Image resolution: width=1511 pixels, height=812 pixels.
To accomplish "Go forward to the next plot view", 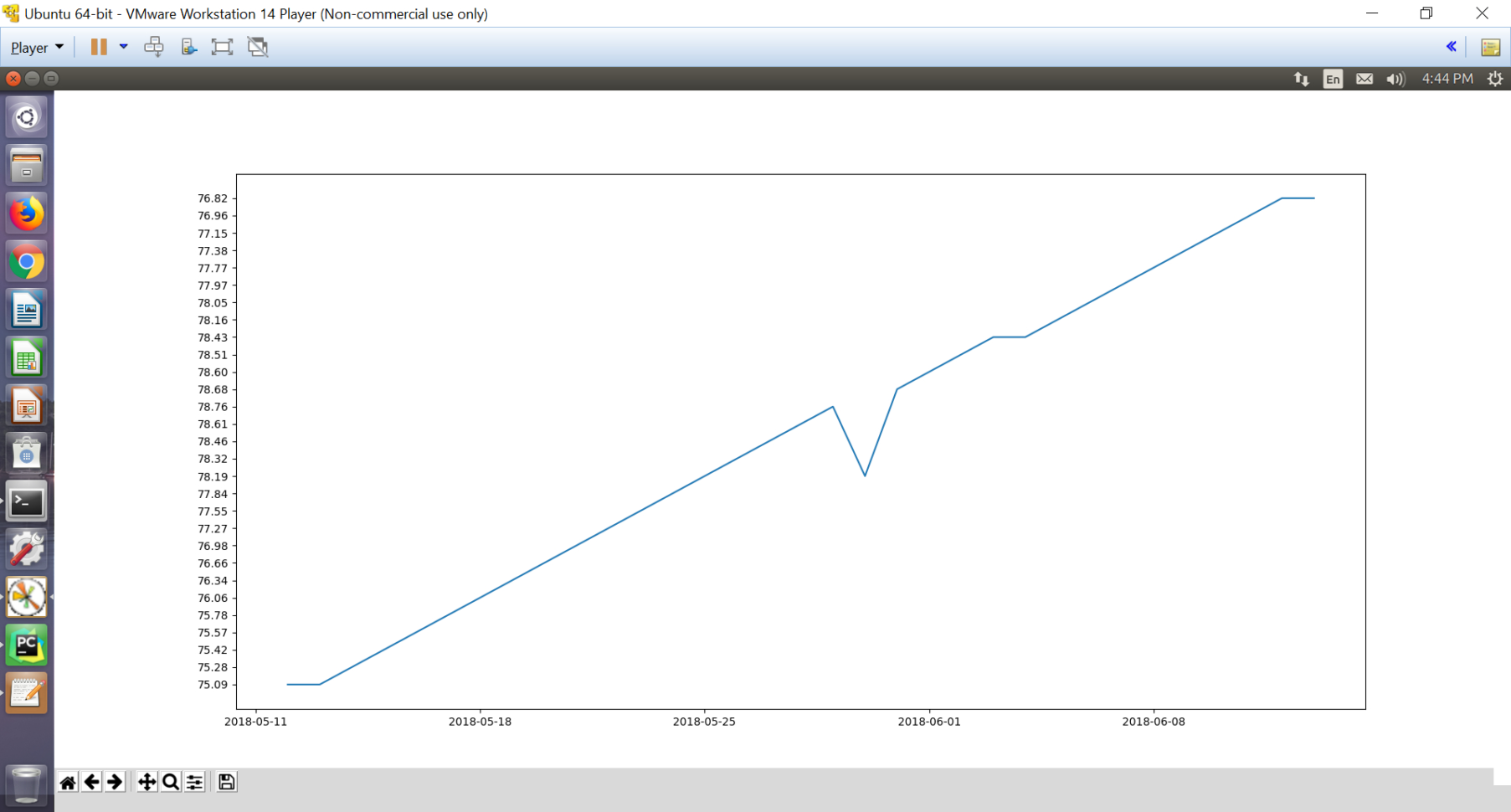I will pos(115,781).
